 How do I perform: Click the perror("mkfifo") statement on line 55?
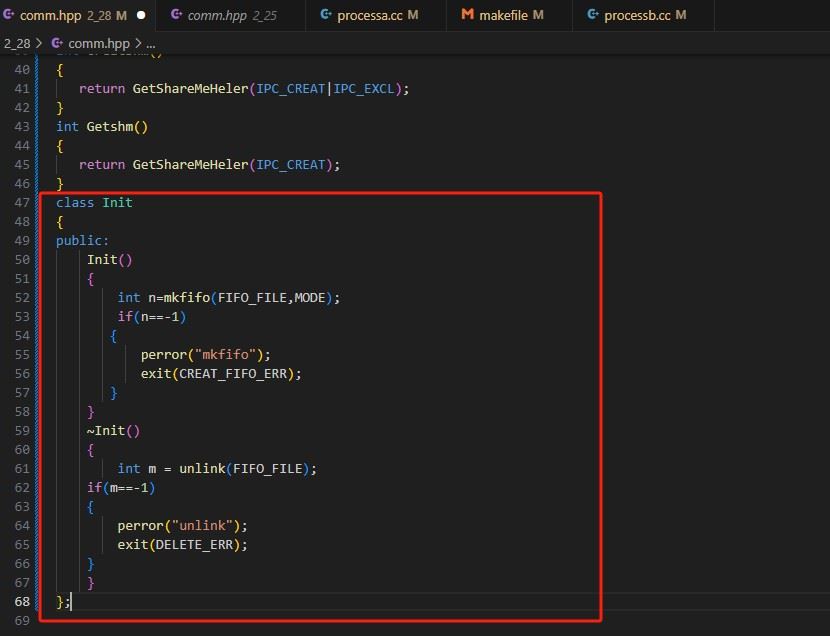click(205, 355)
